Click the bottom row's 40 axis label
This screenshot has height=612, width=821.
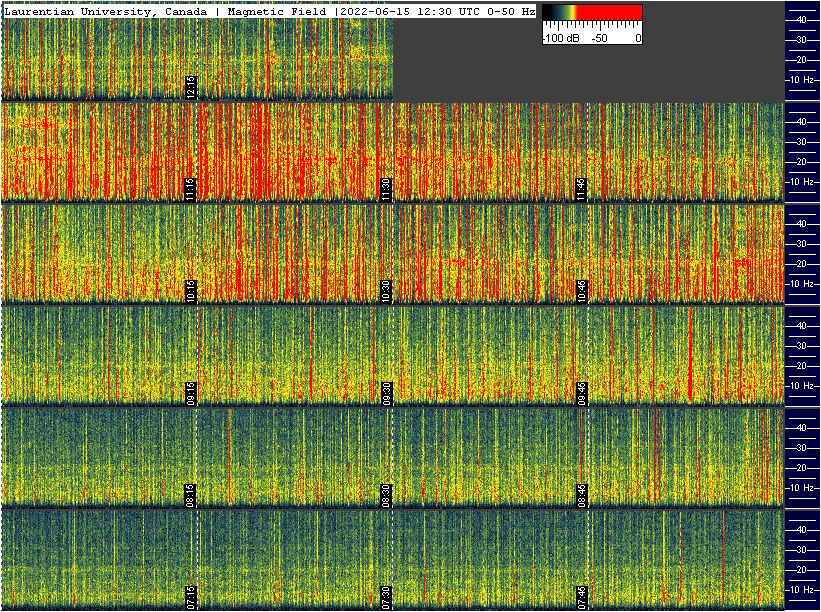[x=802, y=529]
